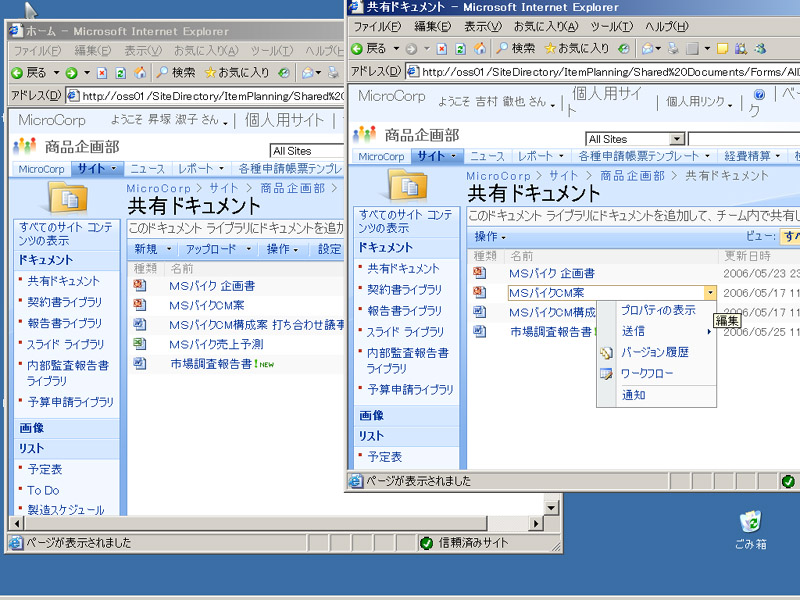This screenshot has height=600, width=800.
Task: Click Stop icon in front 共有ドキュメント window
Action: coord(442,48)
